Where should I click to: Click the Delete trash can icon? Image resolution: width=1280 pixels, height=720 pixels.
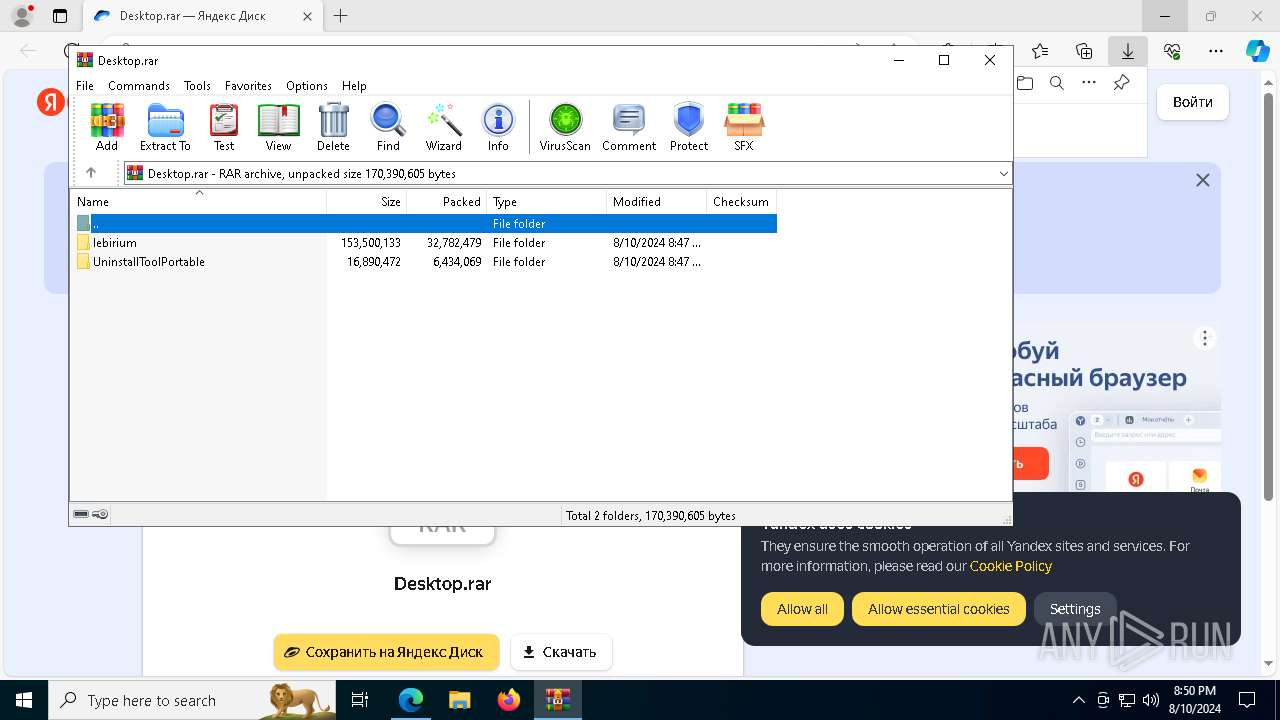tap(333, 127)
